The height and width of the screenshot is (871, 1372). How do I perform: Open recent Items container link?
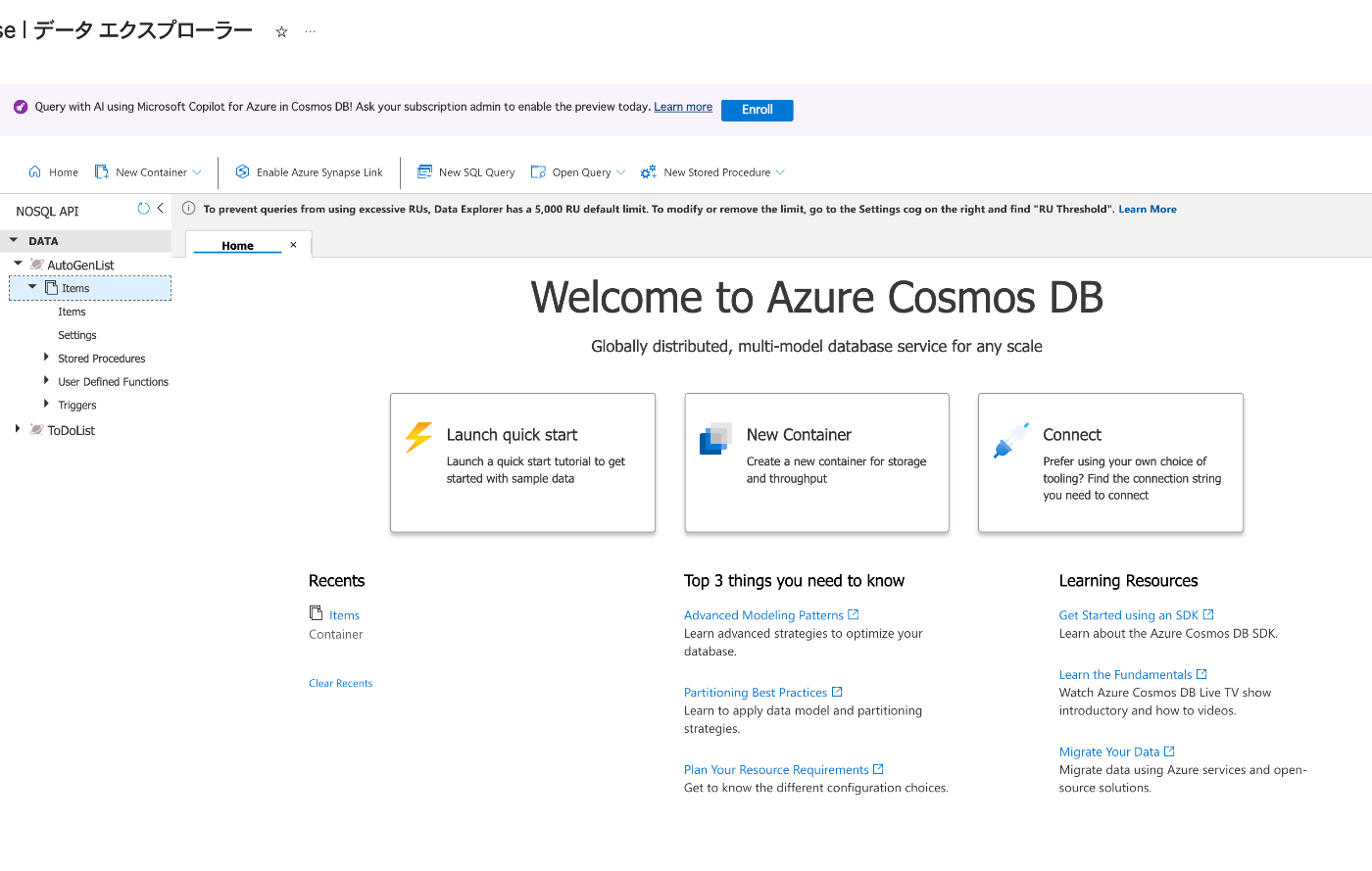pos(344,615)
